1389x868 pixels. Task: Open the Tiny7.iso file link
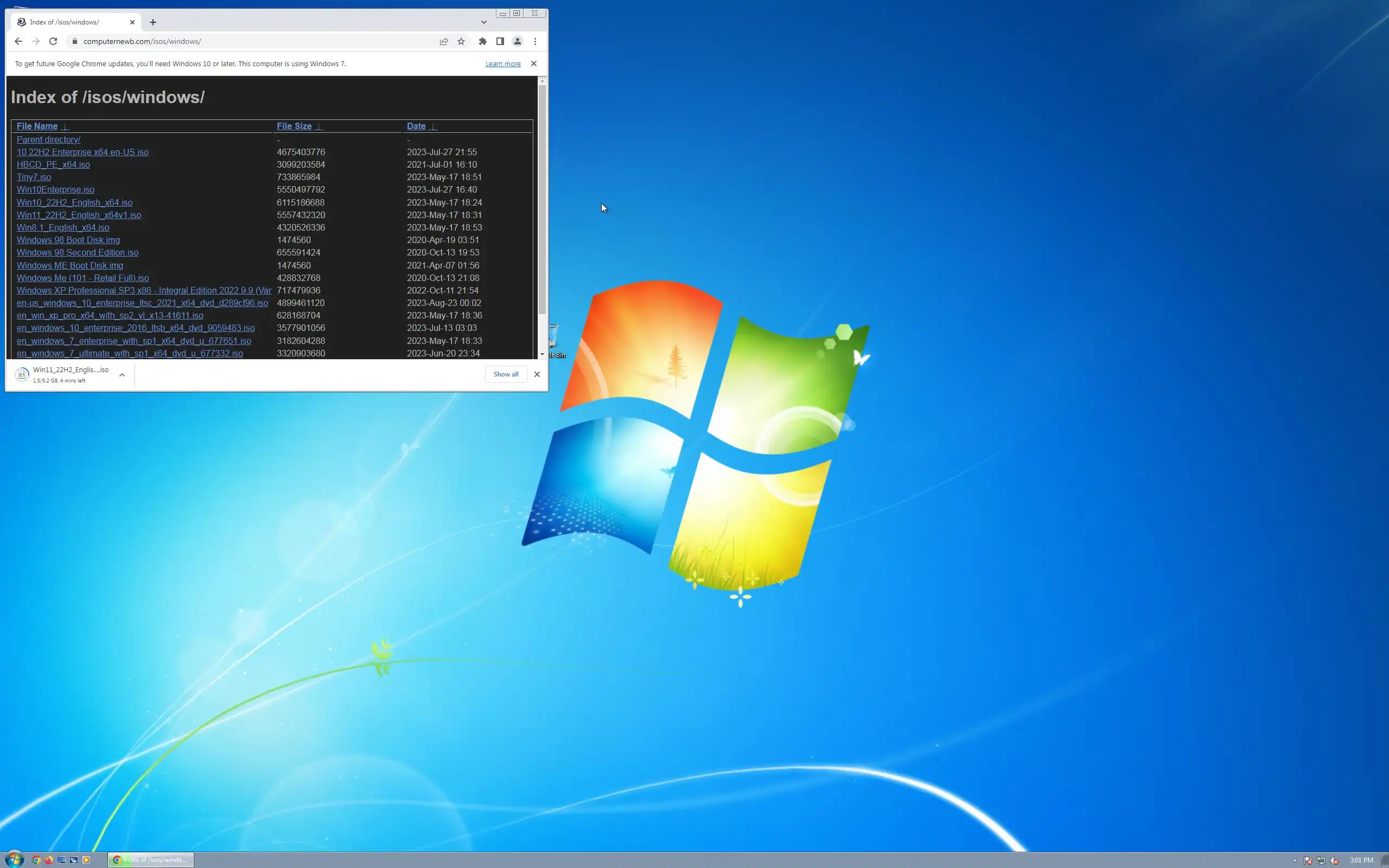point(34,177)
